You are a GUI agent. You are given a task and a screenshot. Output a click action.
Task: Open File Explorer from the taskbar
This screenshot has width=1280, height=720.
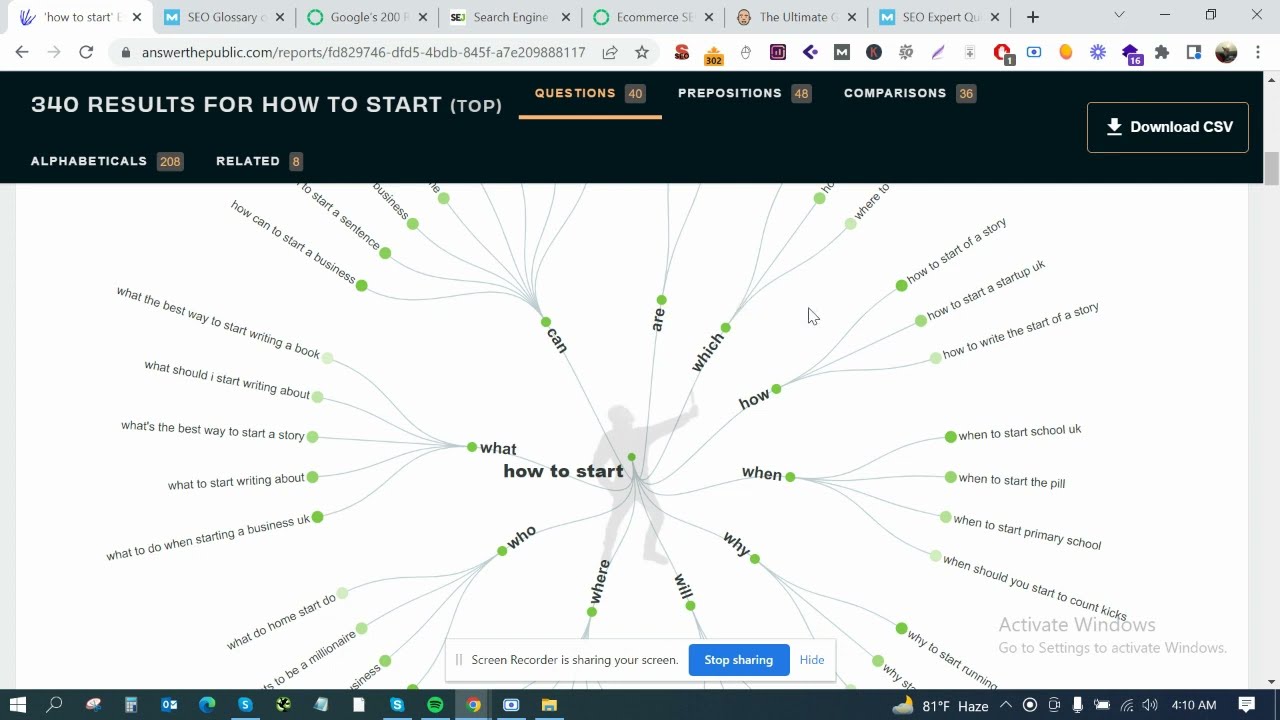(x=549, y=705)
